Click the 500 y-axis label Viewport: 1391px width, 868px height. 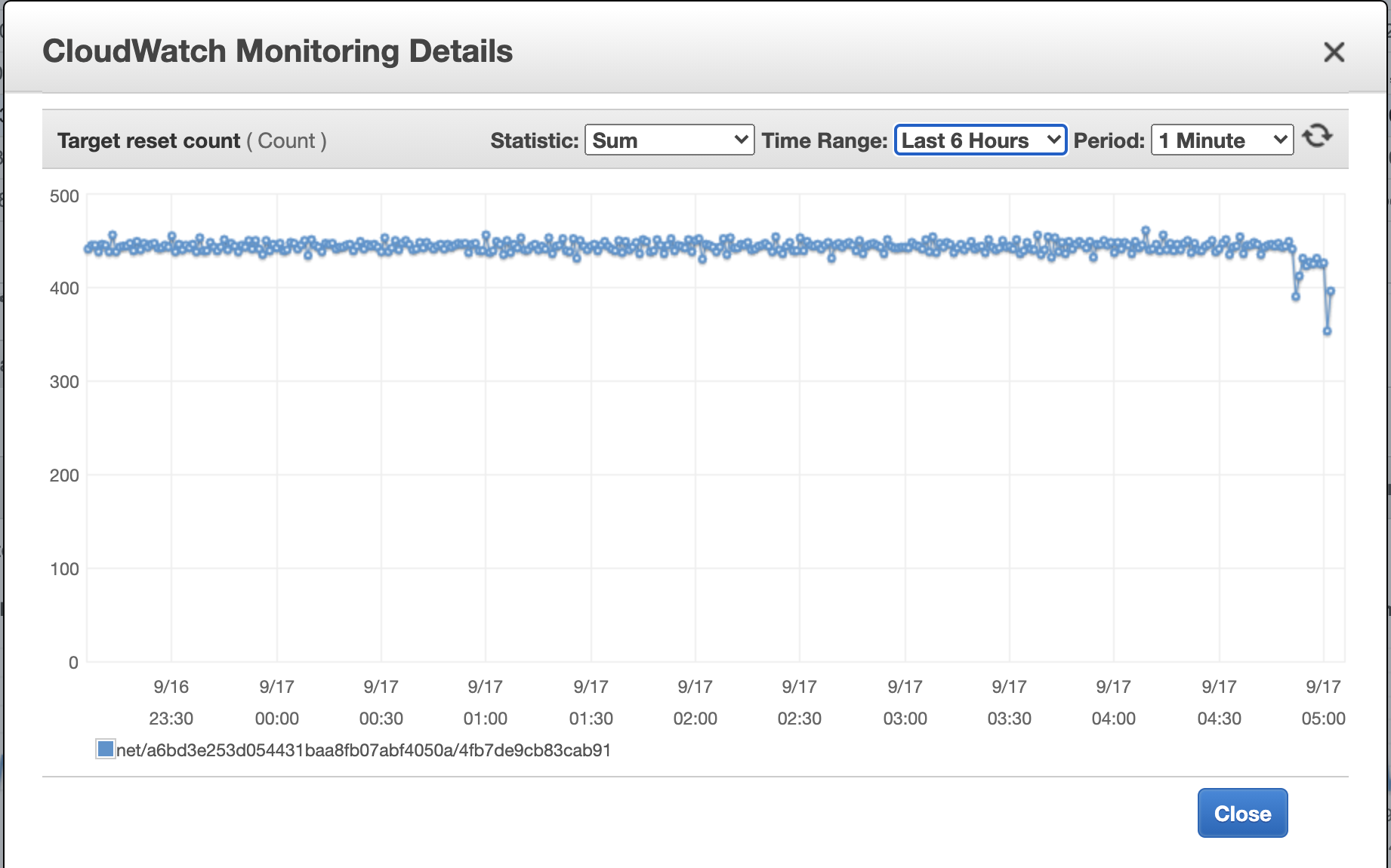click(64, 196)
